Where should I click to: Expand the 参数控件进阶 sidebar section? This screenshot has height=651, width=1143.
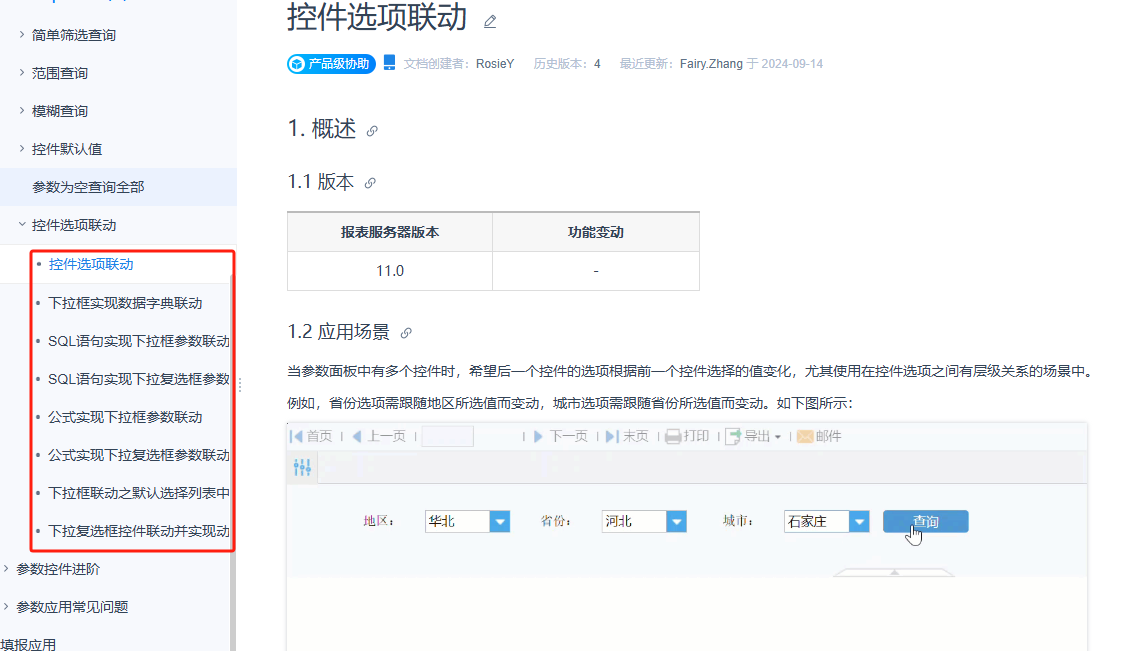coord(7,568)
